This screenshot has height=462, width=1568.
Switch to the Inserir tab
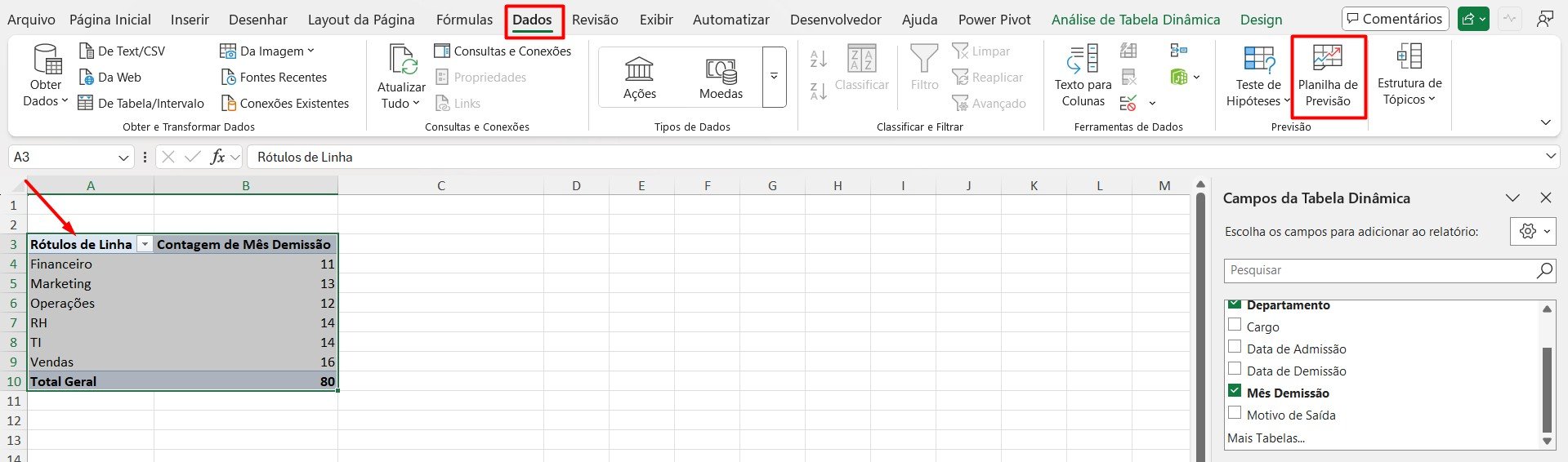pos(190,20)
